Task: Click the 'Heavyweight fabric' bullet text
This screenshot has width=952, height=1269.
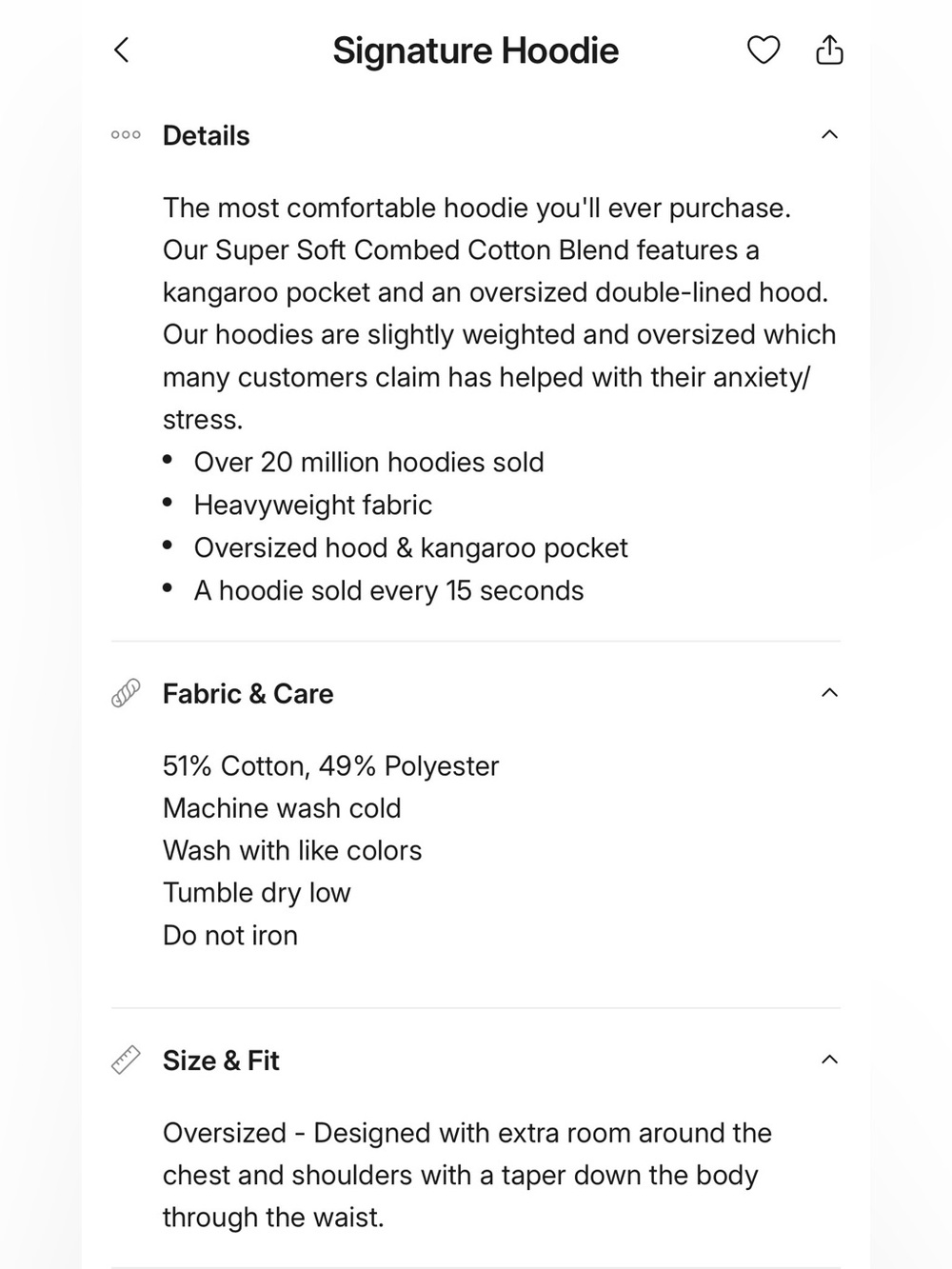Action: tap(312, 505)
